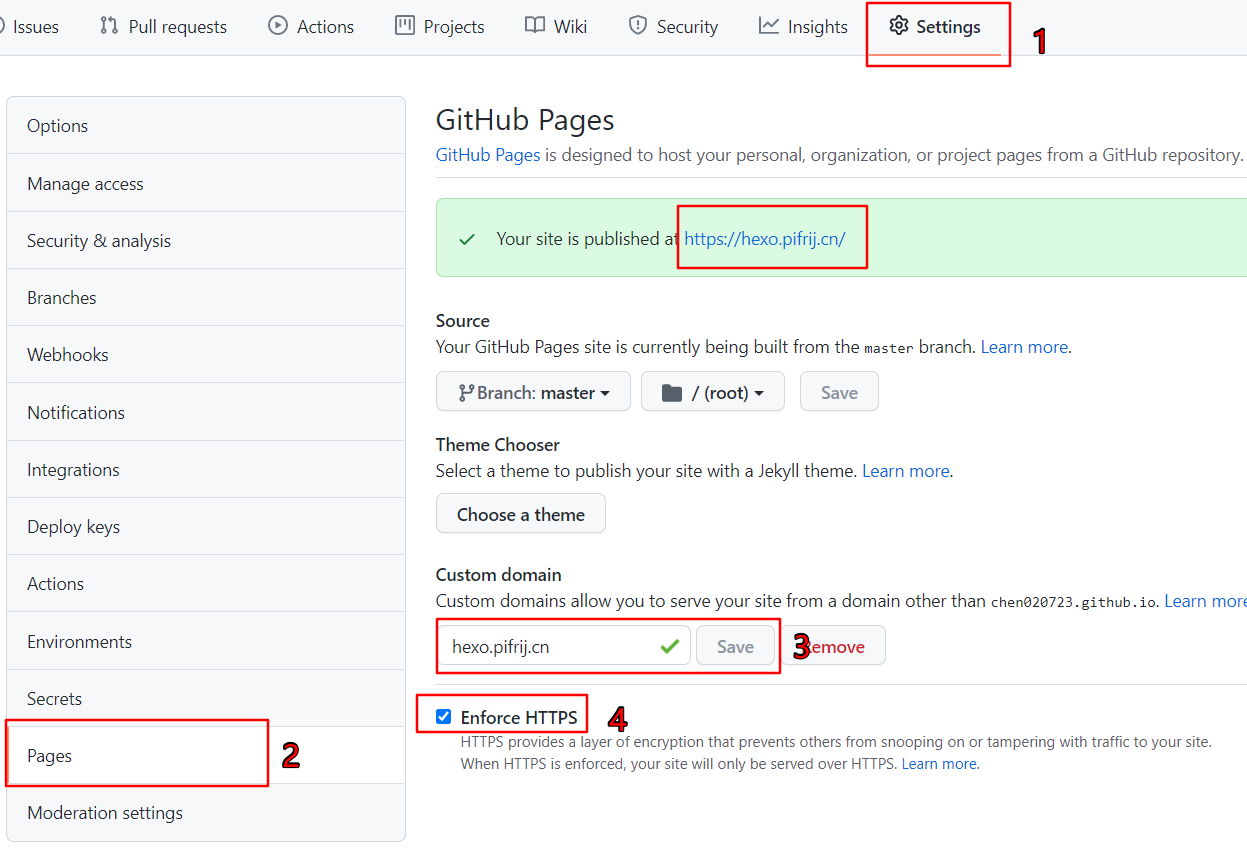
Task: Click the Save button for custom domain
Action: coord(735,646)
